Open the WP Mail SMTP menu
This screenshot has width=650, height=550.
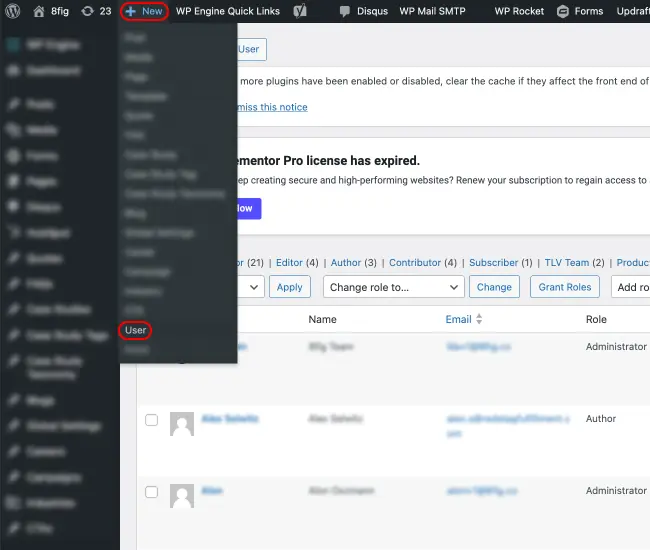(x=432, y=11)
